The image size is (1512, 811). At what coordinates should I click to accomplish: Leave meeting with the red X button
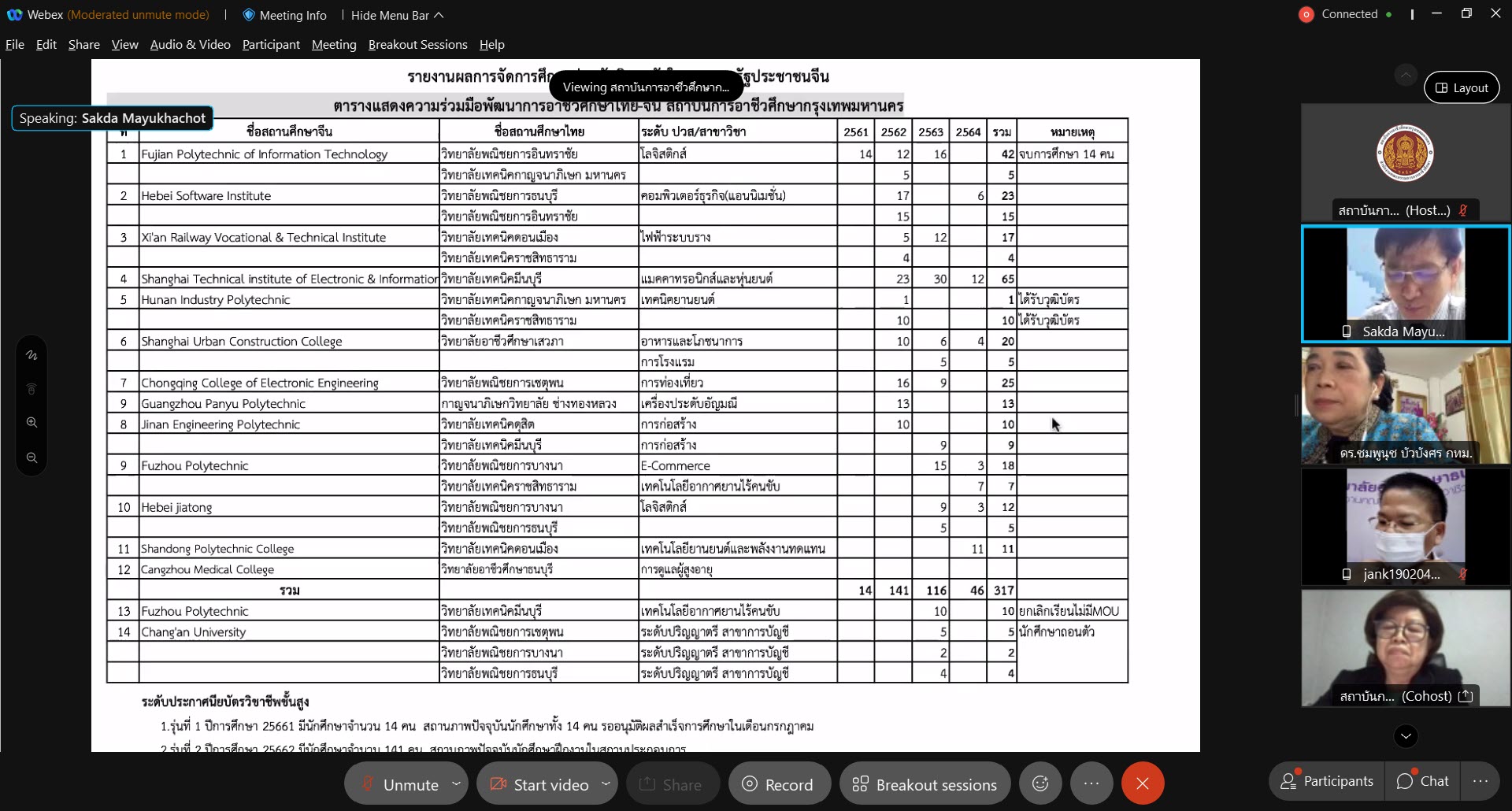pos(1143,783)
